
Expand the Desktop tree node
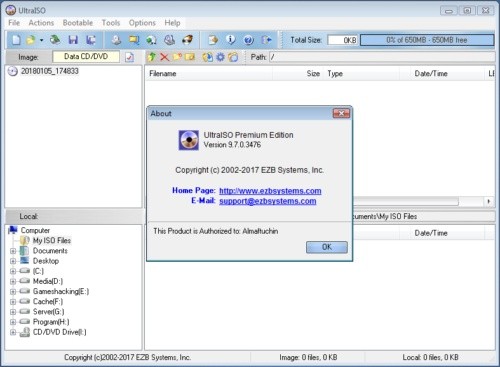click(13, 261)
